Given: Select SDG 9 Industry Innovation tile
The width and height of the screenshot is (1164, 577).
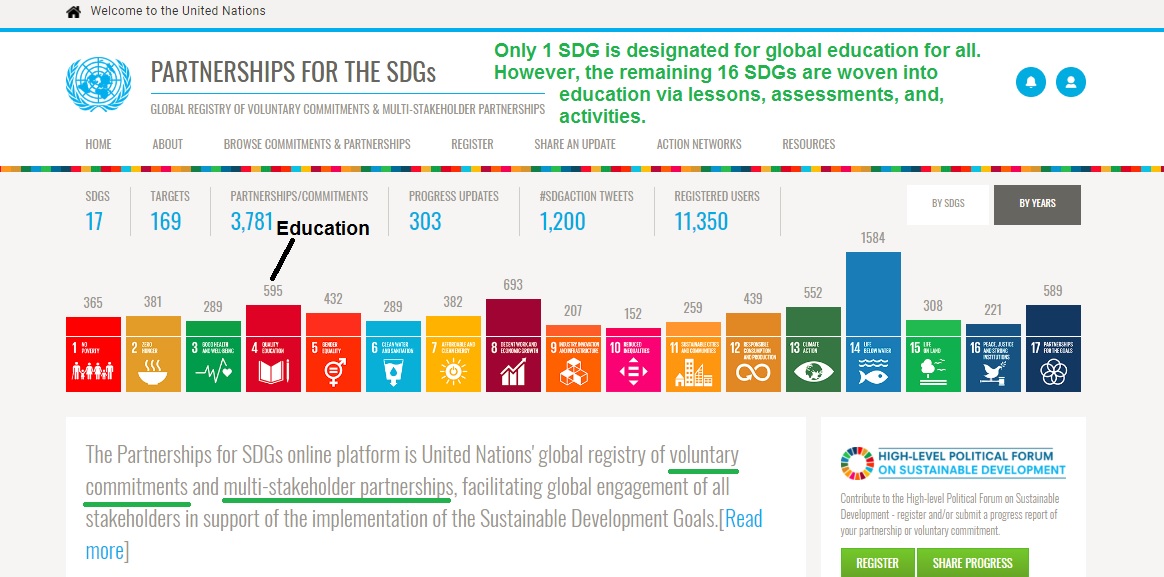Looking at the screenshot, I should tap(573, 363).
